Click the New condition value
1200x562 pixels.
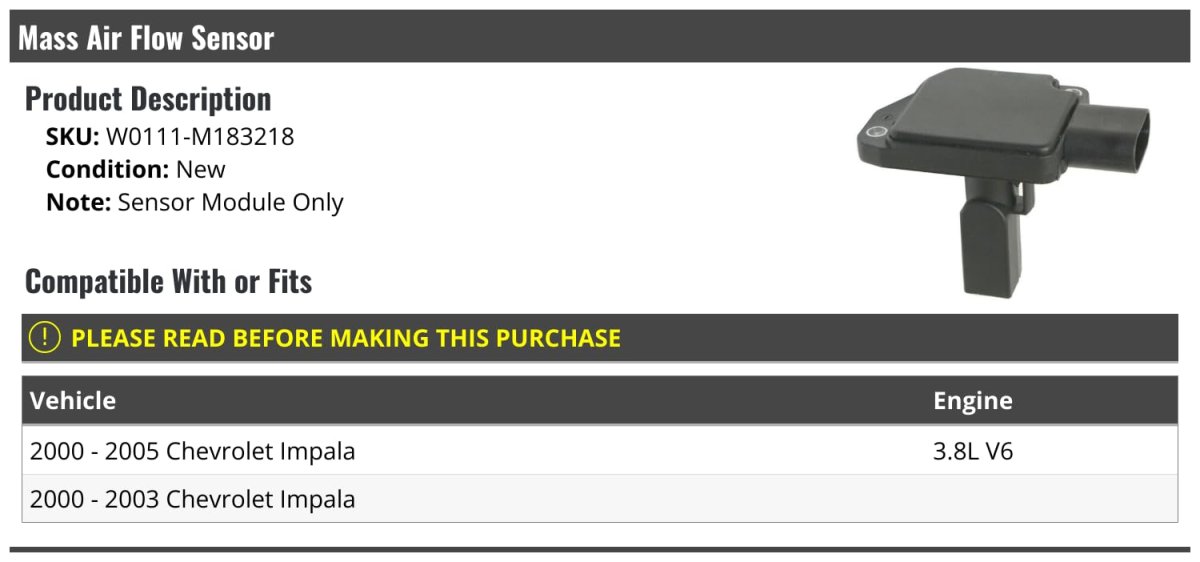coord(201,169)
